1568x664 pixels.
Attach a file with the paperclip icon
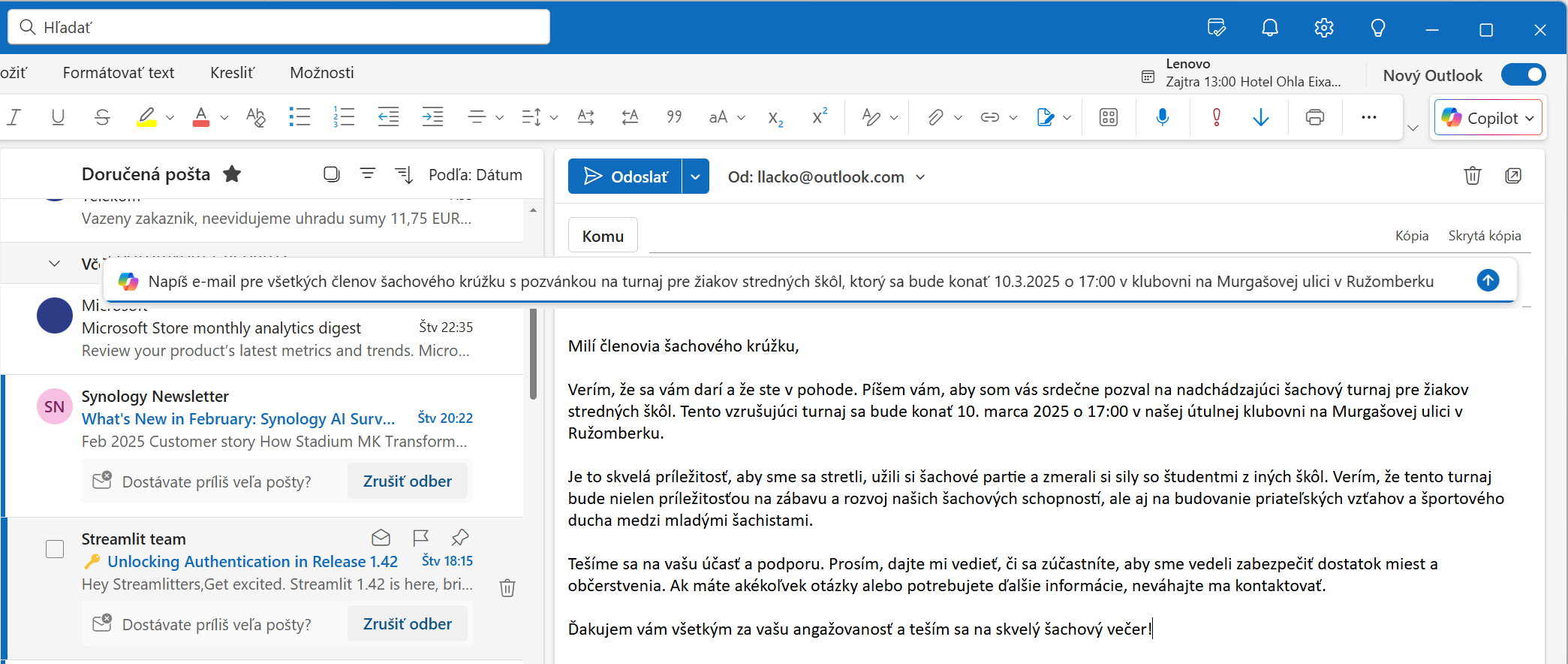(x=934, y=117)
